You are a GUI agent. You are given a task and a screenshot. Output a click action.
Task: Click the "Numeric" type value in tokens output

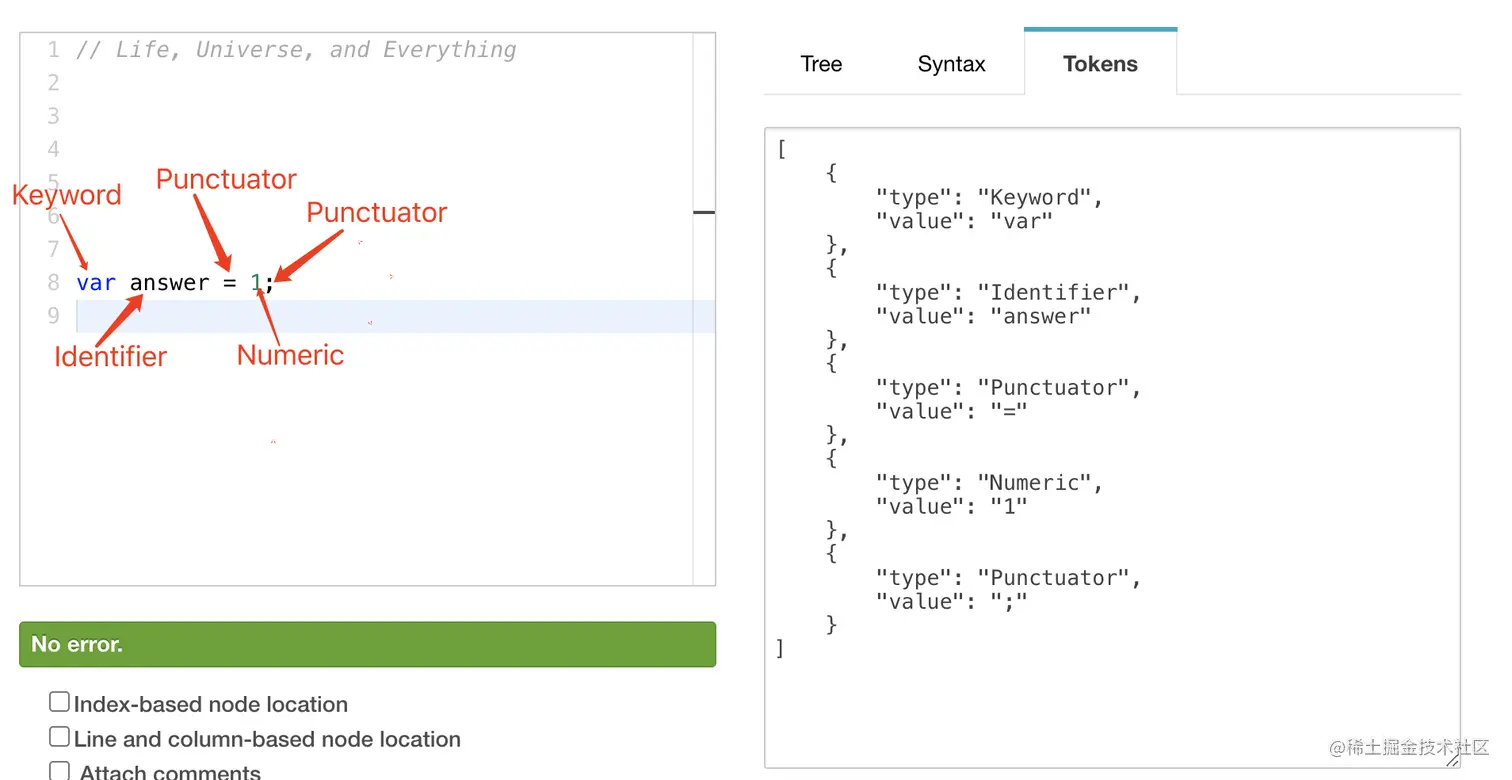(x=1034, y=483)
